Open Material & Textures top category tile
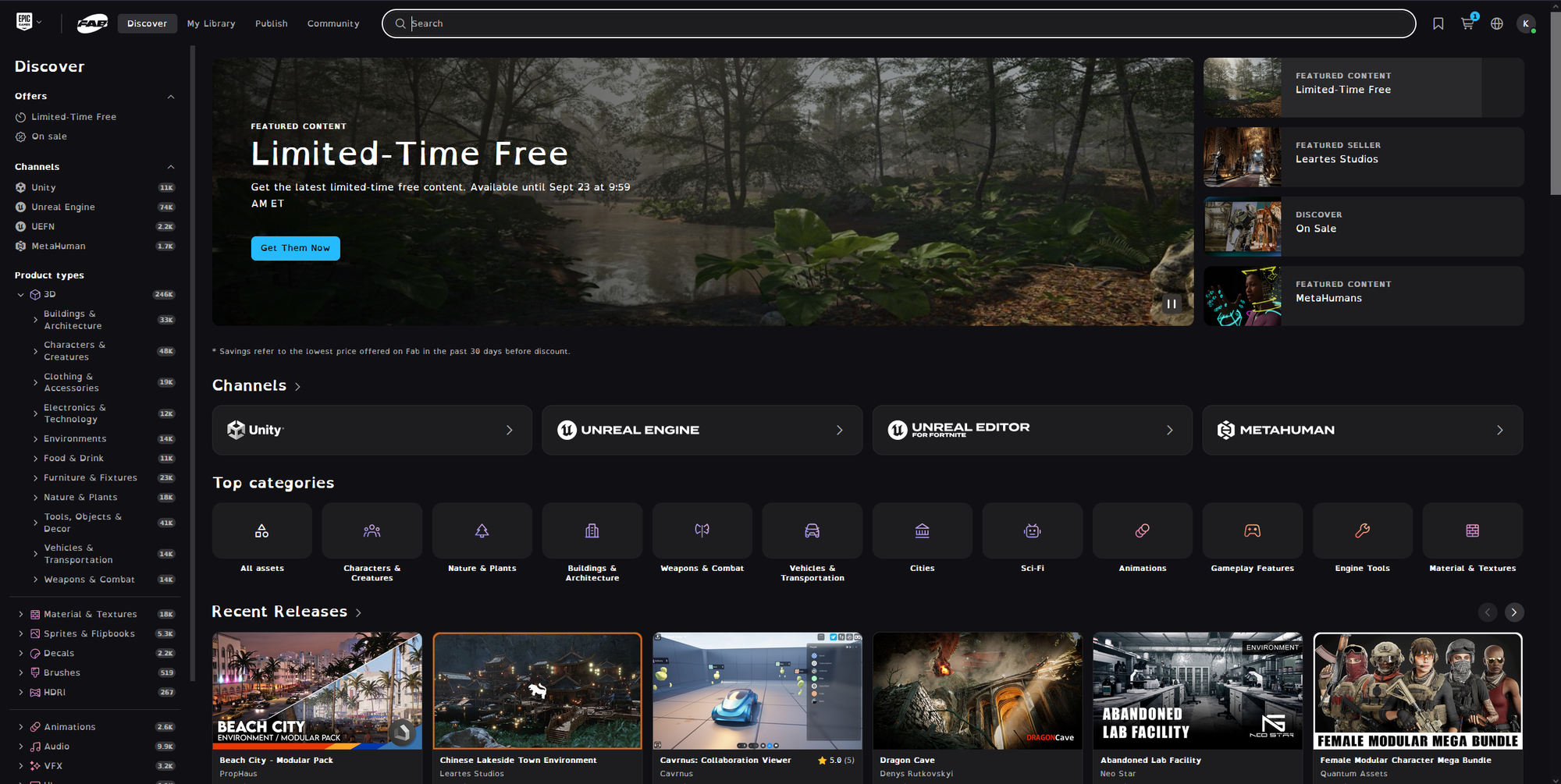This screenshot has width=1561, height=784. 1473,530
